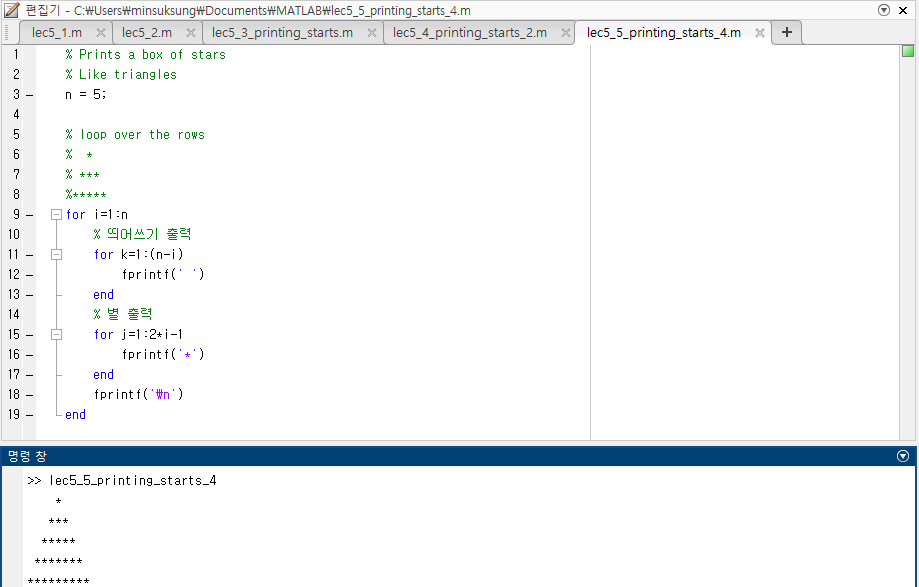Click the '% loop over the rows' comment

click(135, 135)
